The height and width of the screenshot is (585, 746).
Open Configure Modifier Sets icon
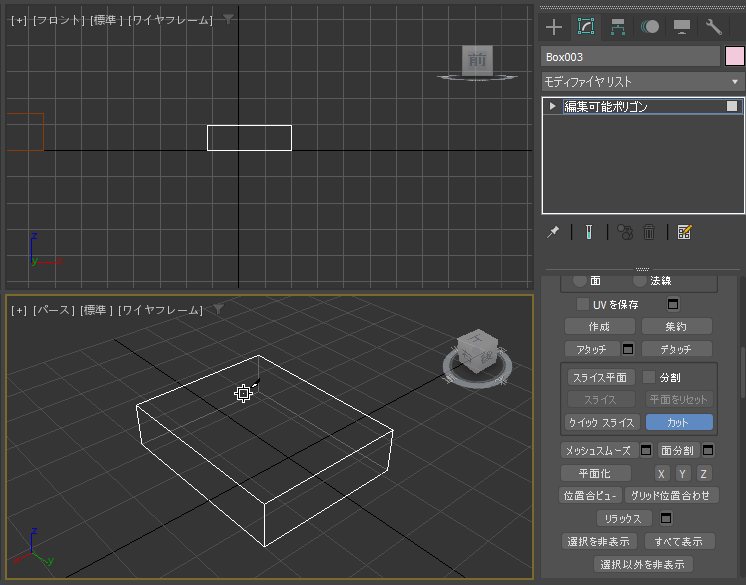click(x=684, y=232)
